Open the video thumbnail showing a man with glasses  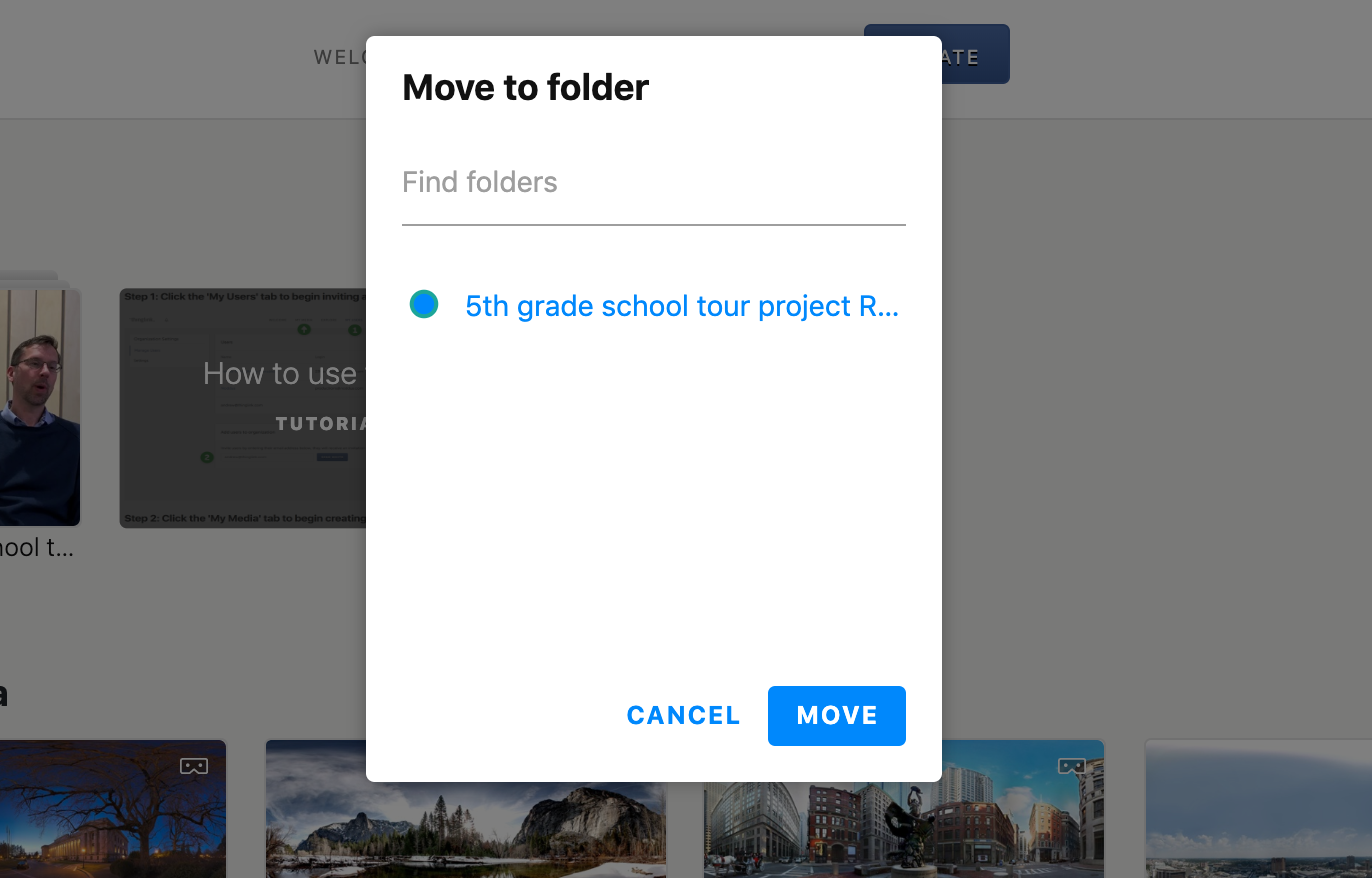pyautogui.click(x=40, y=407)
